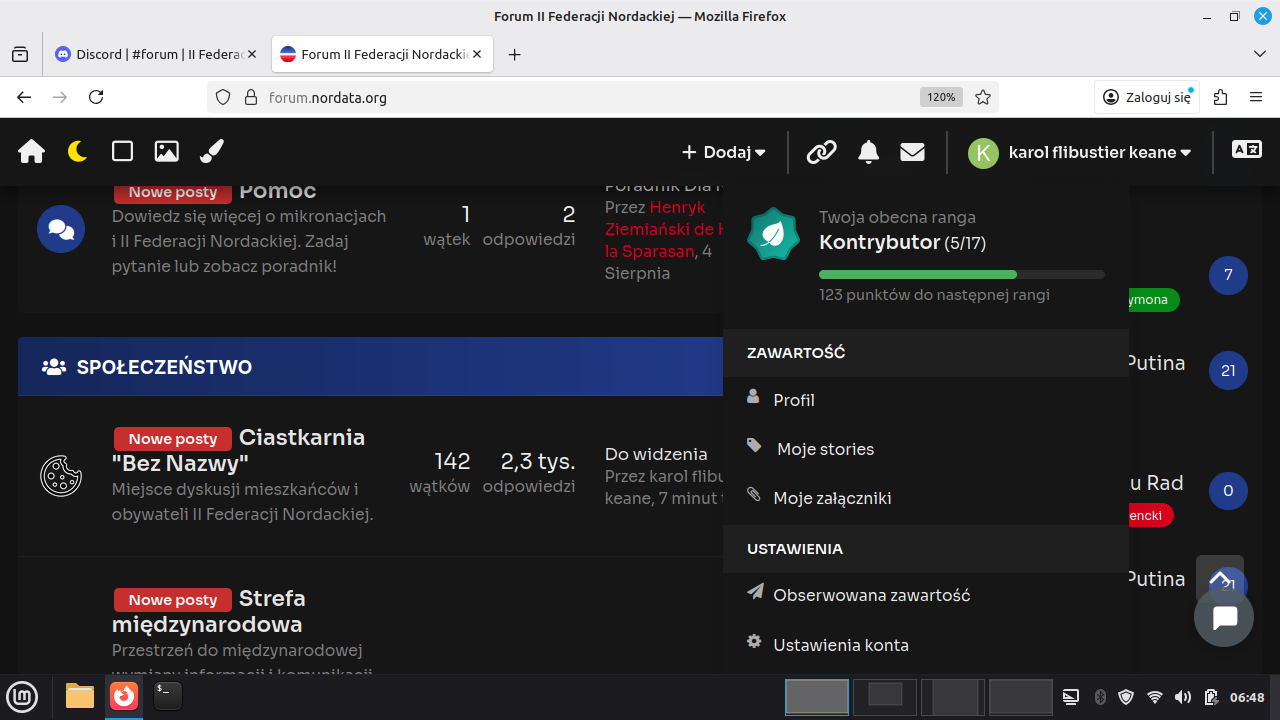Open Firefox recent browsing view icon

pos(20,55)
